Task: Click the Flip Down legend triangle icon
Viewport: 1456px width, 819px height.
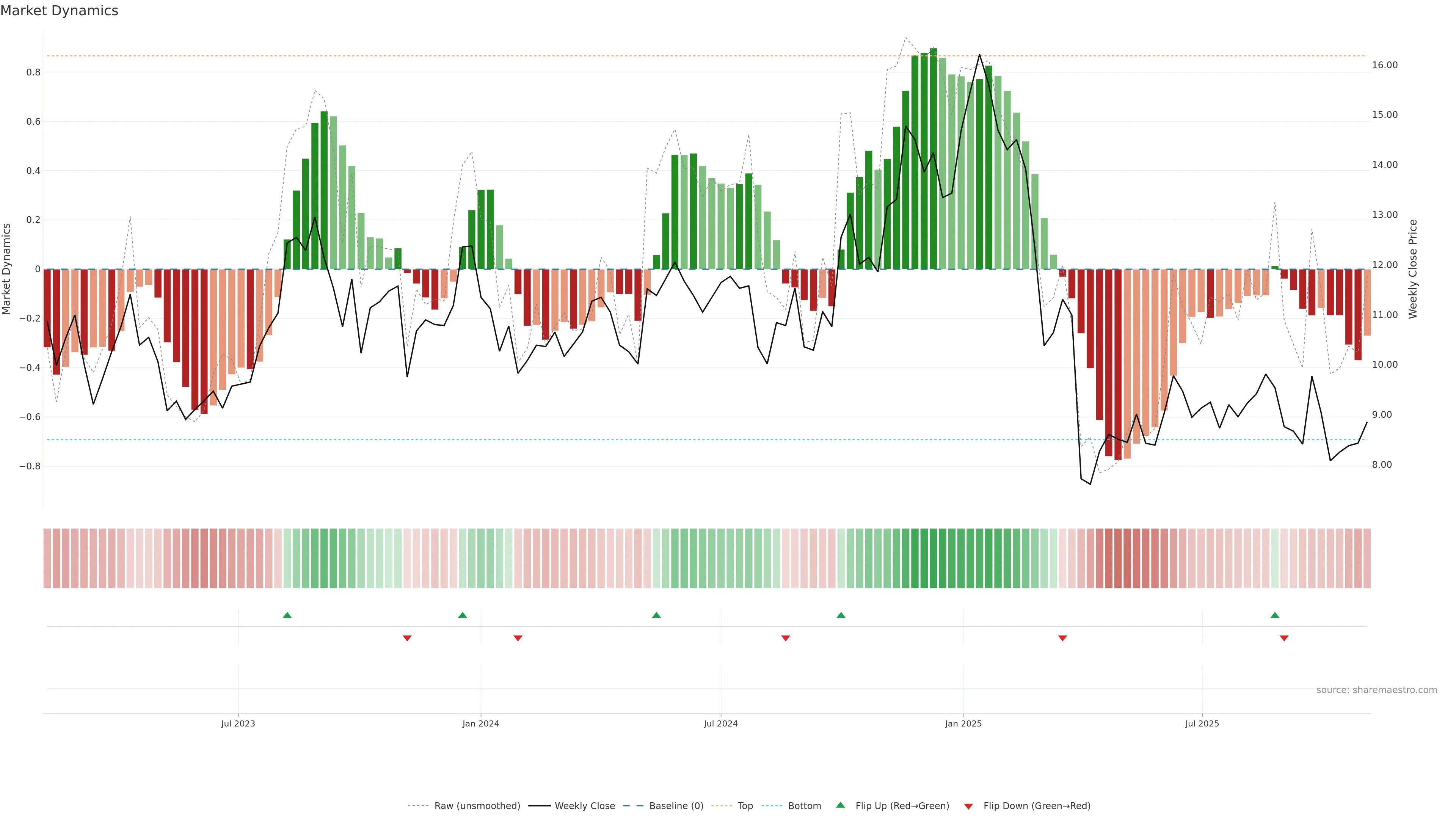Action: tap(968, 806)
